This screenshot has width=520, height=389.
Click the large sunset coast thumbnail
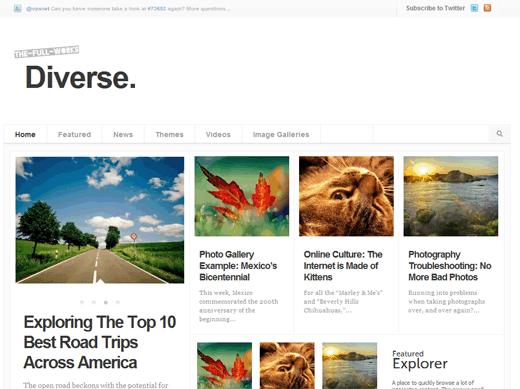point(451,196)
